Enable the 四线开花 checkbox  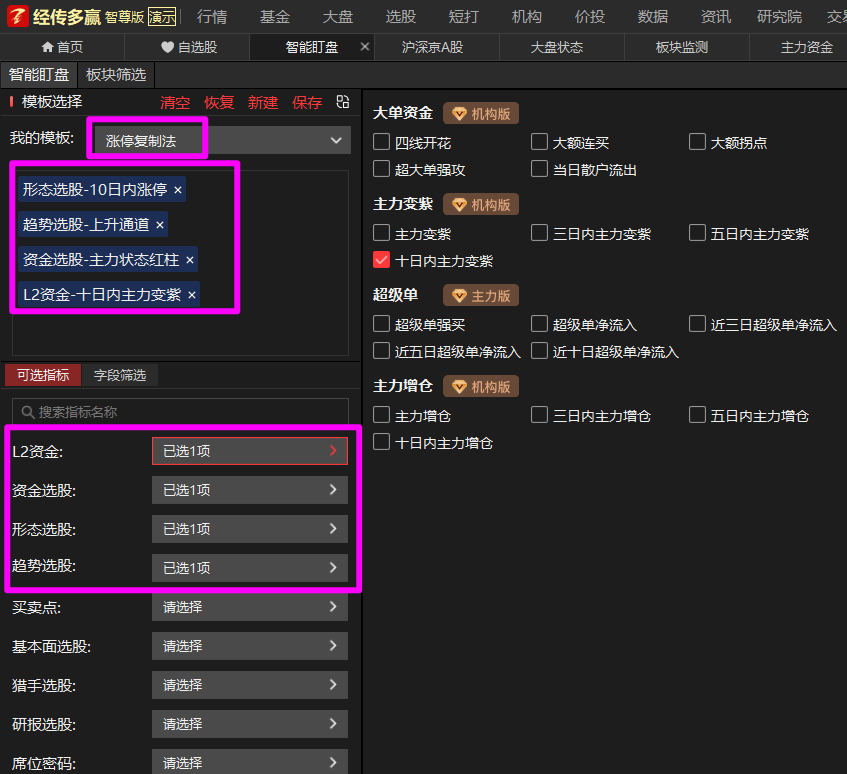click(x=381, y=142)
